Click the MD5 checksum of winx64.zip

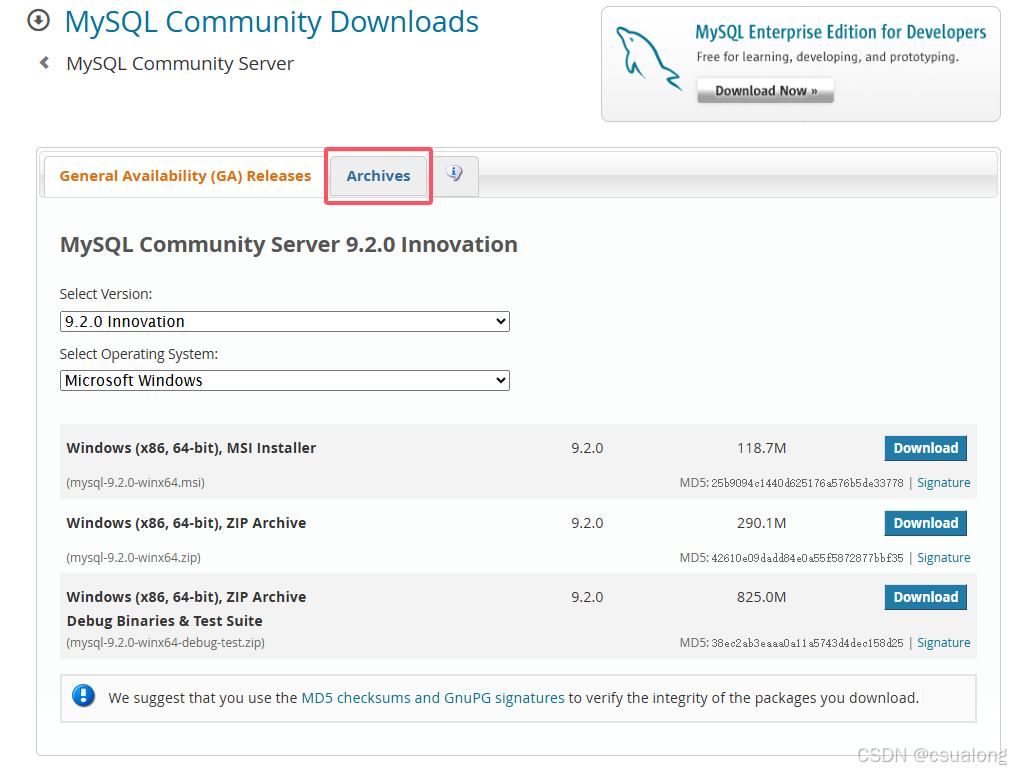807,558
